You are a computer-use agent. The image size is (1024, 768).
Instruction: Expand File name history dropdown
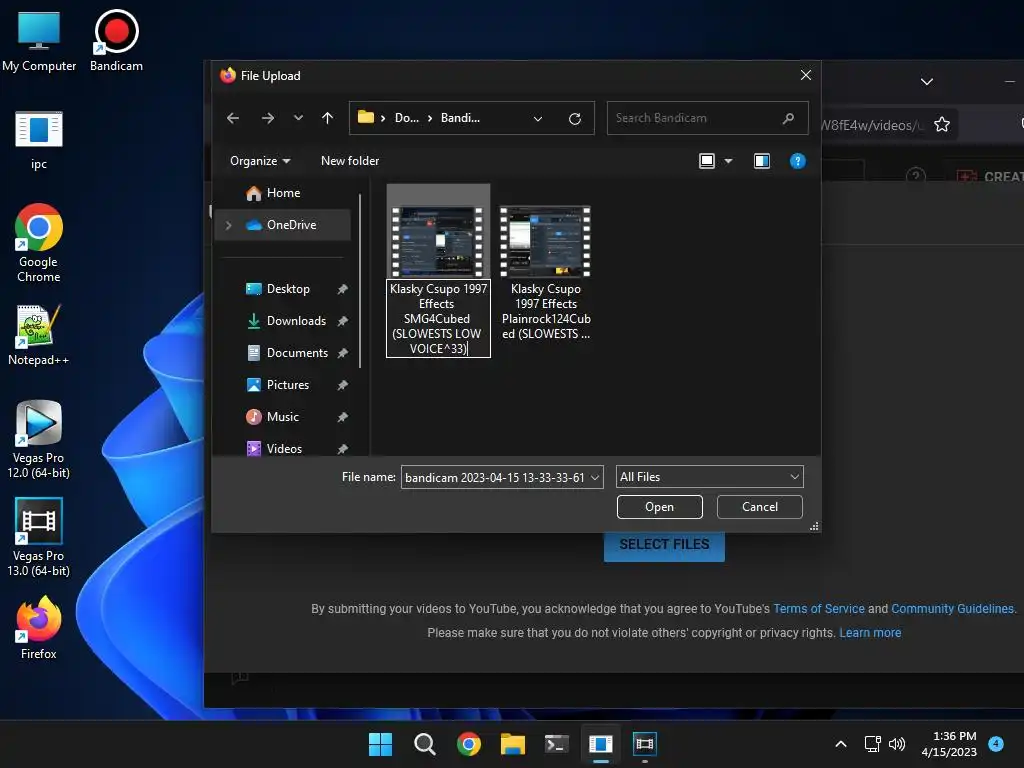click(x=595, y=477)
